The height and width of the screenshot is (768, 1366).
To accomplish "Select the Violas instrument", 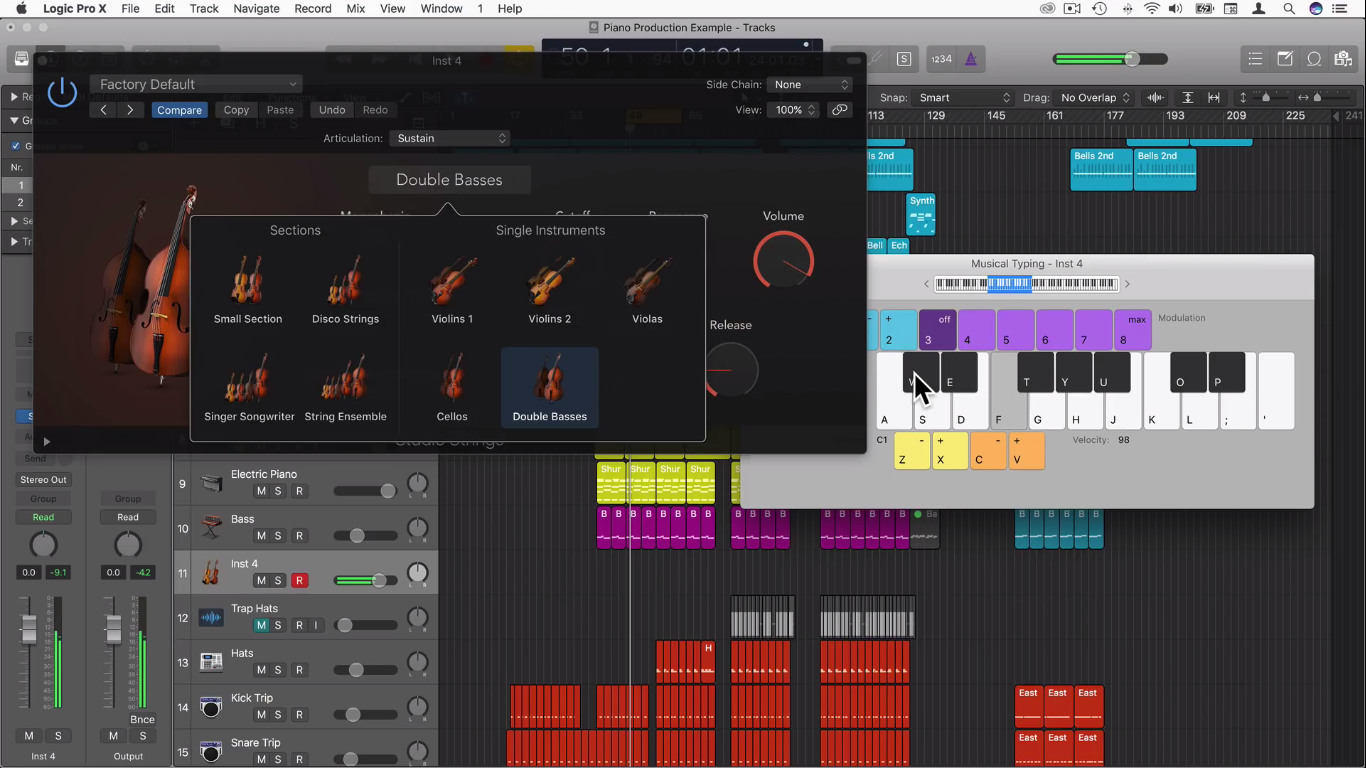I will 647,290.
